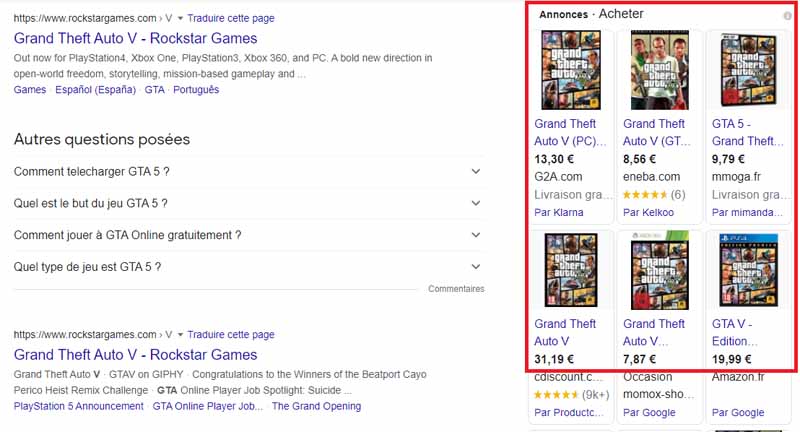Image resolution: width=800 pixels, height=432 pixels.
Task: Click the Autres questions posées heading
Action: (102, 139)
